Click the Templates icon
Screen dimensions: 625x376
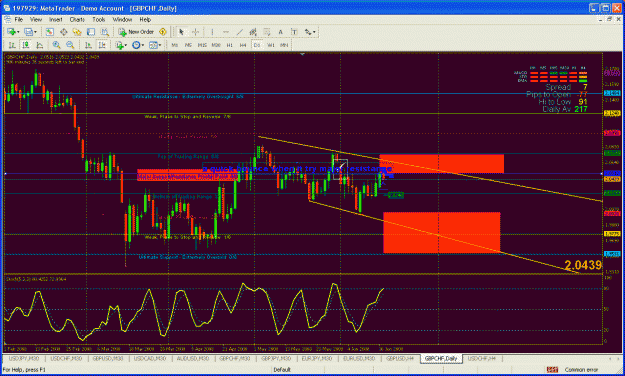(x=153, y=45)
